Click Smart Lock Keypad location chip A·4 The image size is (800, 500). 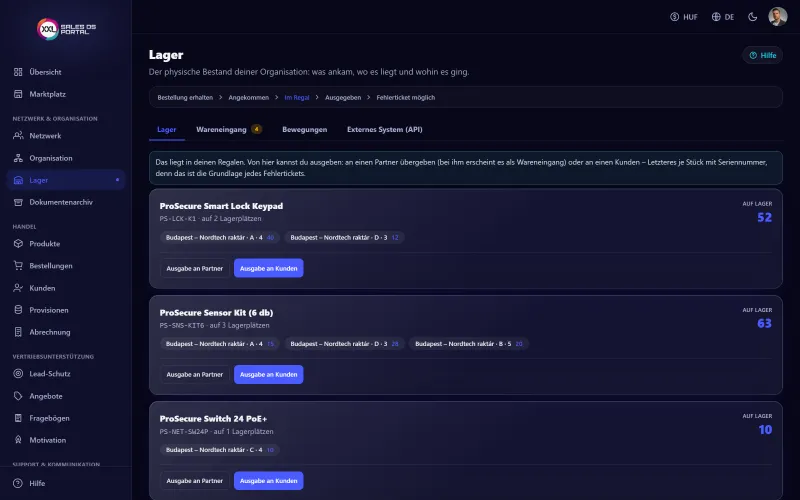(220, 237)
